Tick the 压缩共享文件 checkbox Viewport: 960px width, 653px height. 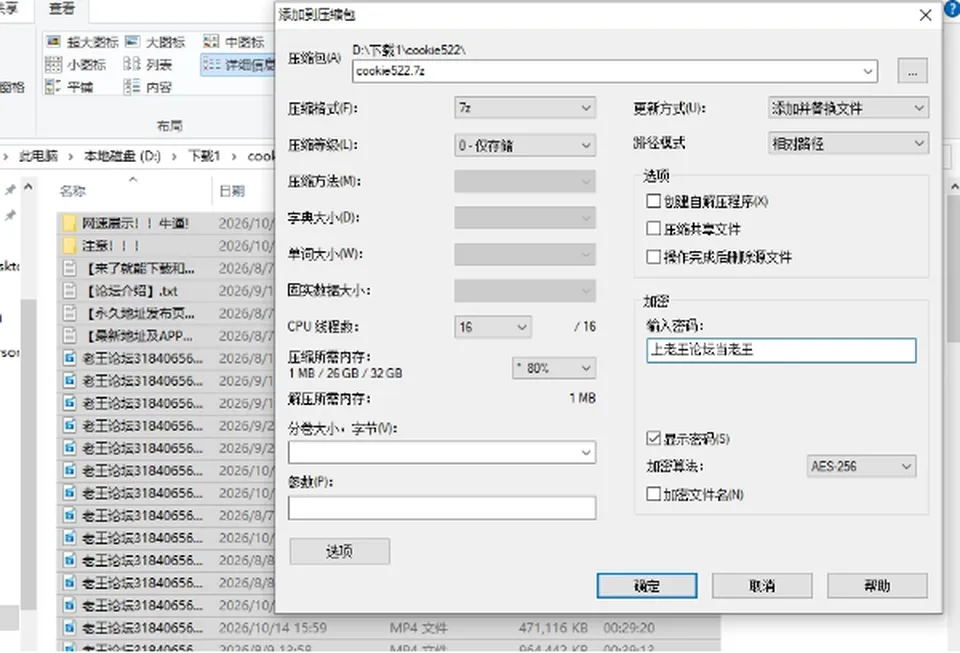coord(653,228)
